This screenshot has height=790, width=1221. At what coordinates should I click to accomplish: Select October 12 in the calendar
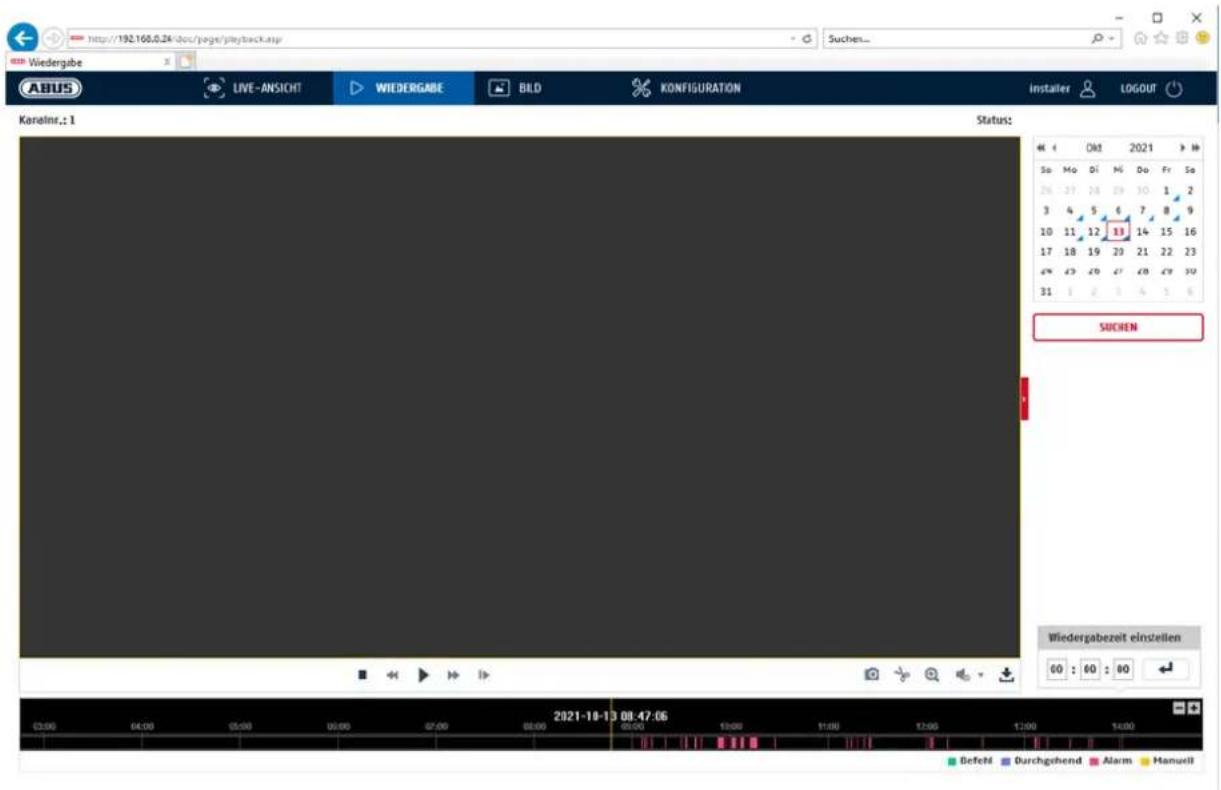pos(1094,231)
